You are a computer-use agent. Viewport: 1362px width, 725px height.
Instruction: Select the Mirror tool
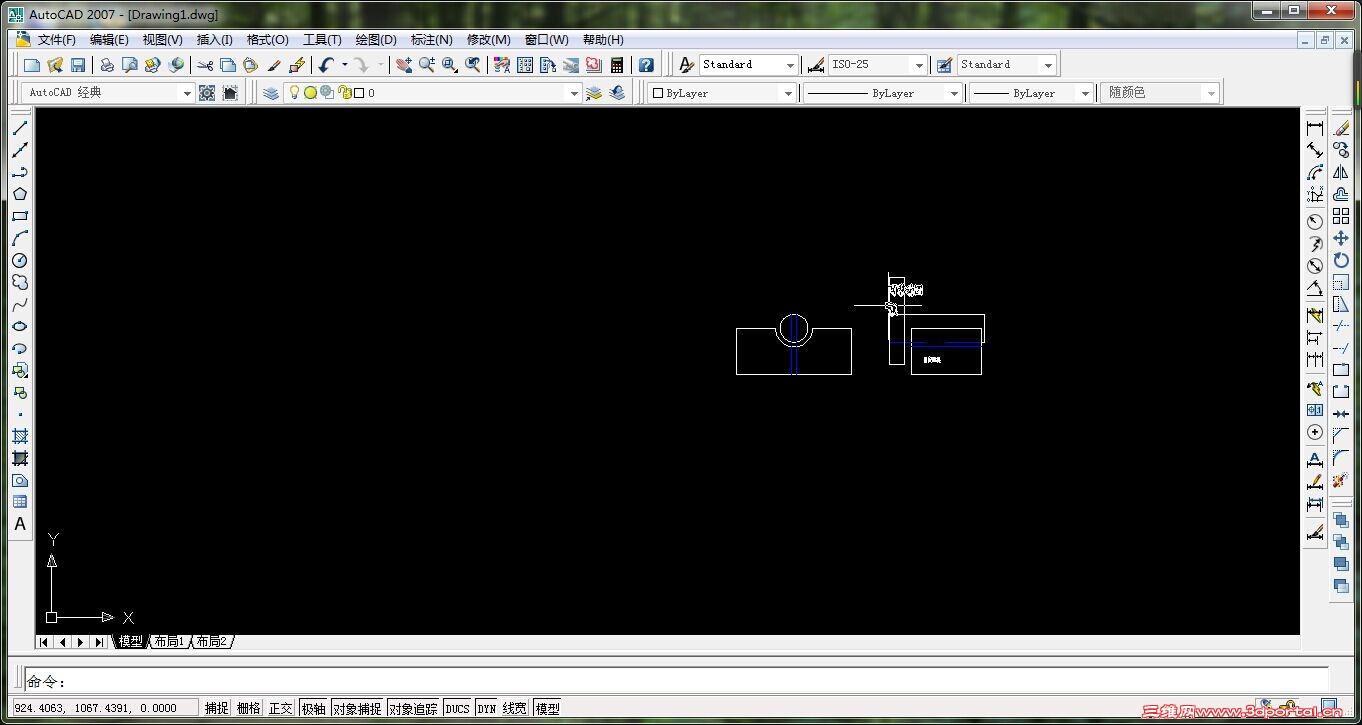[x=1341, y=172]
